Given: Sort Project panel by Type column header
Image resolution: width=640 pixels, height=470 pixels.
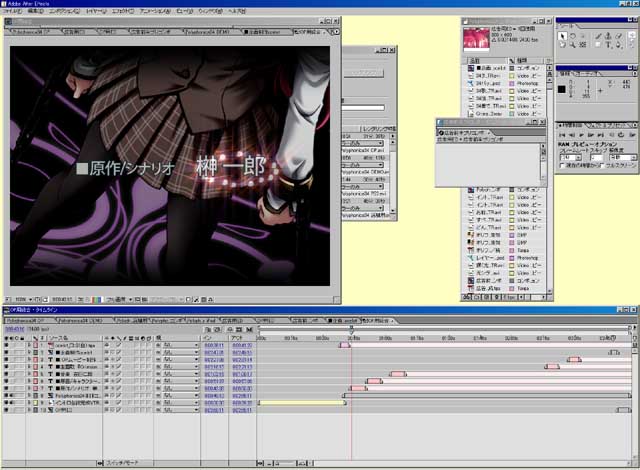Looking at the screenshot, I should pyautogui.click(x=530, y=60).
